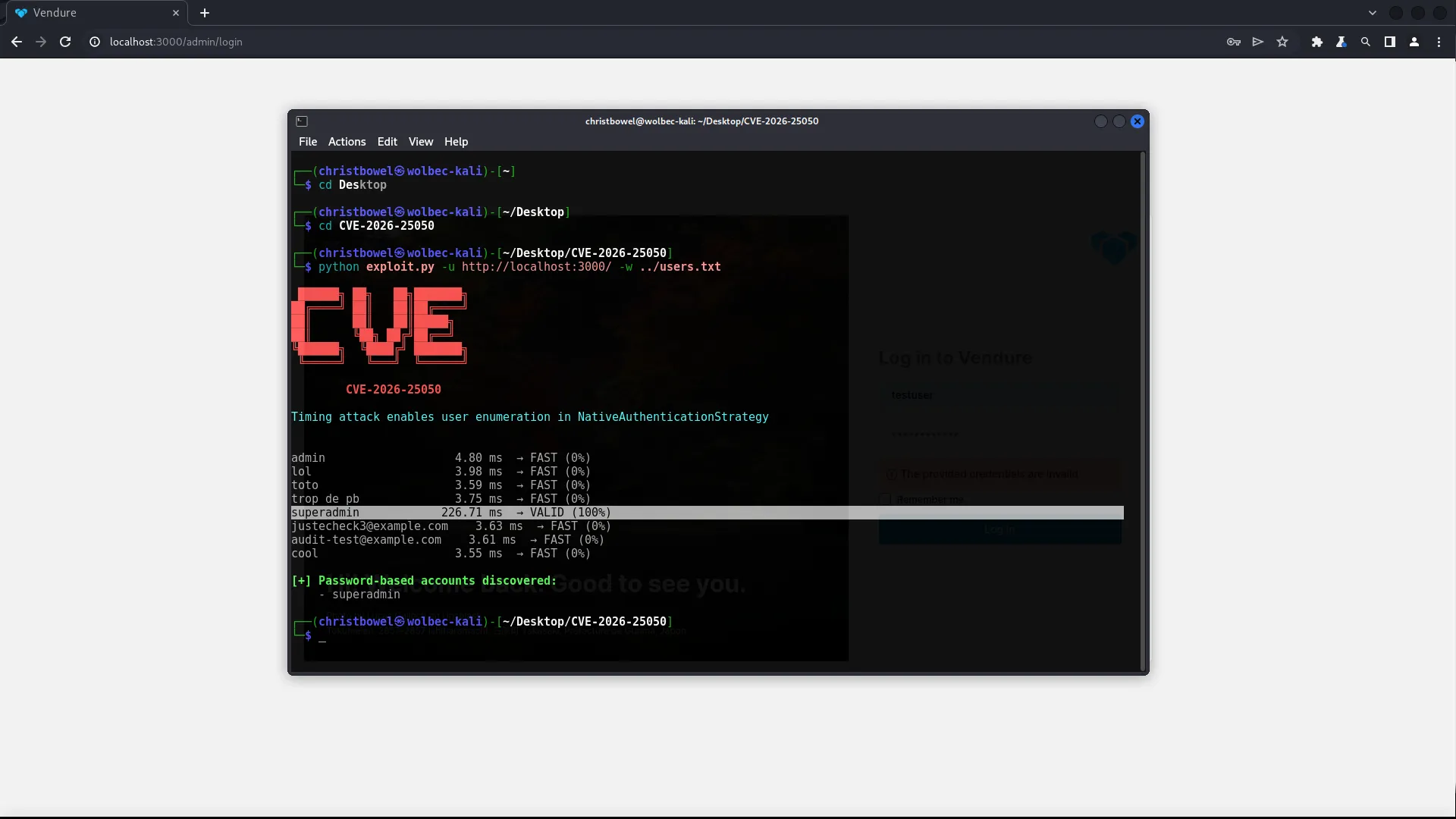Navigate back using the back arrow
This screenshot has height=819, width=1456.
pyautogui.click(x=17, y=42)
